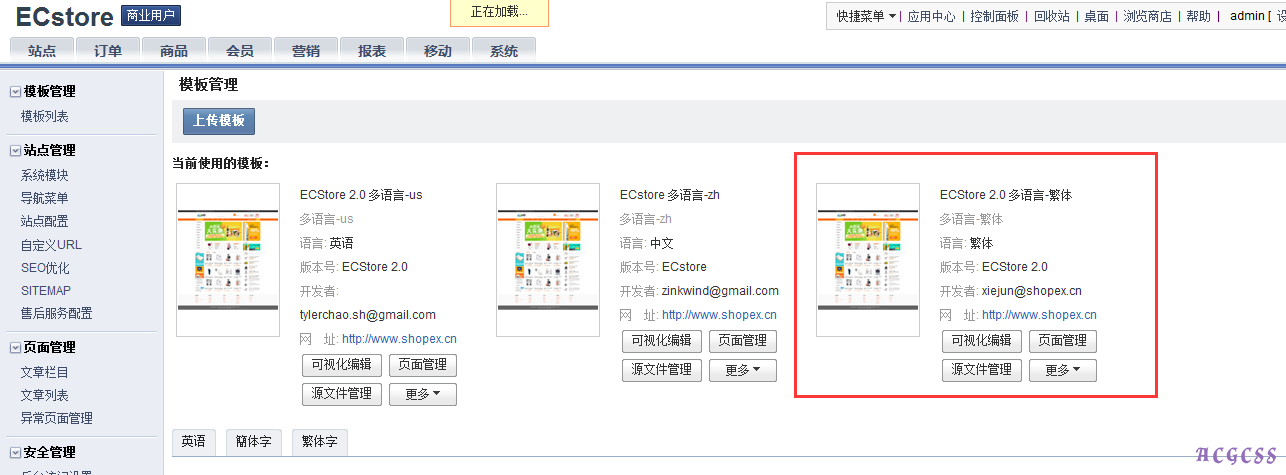Open 模板列表 in the sidebar
This screenshot has height=475, width=1286.
45,116
